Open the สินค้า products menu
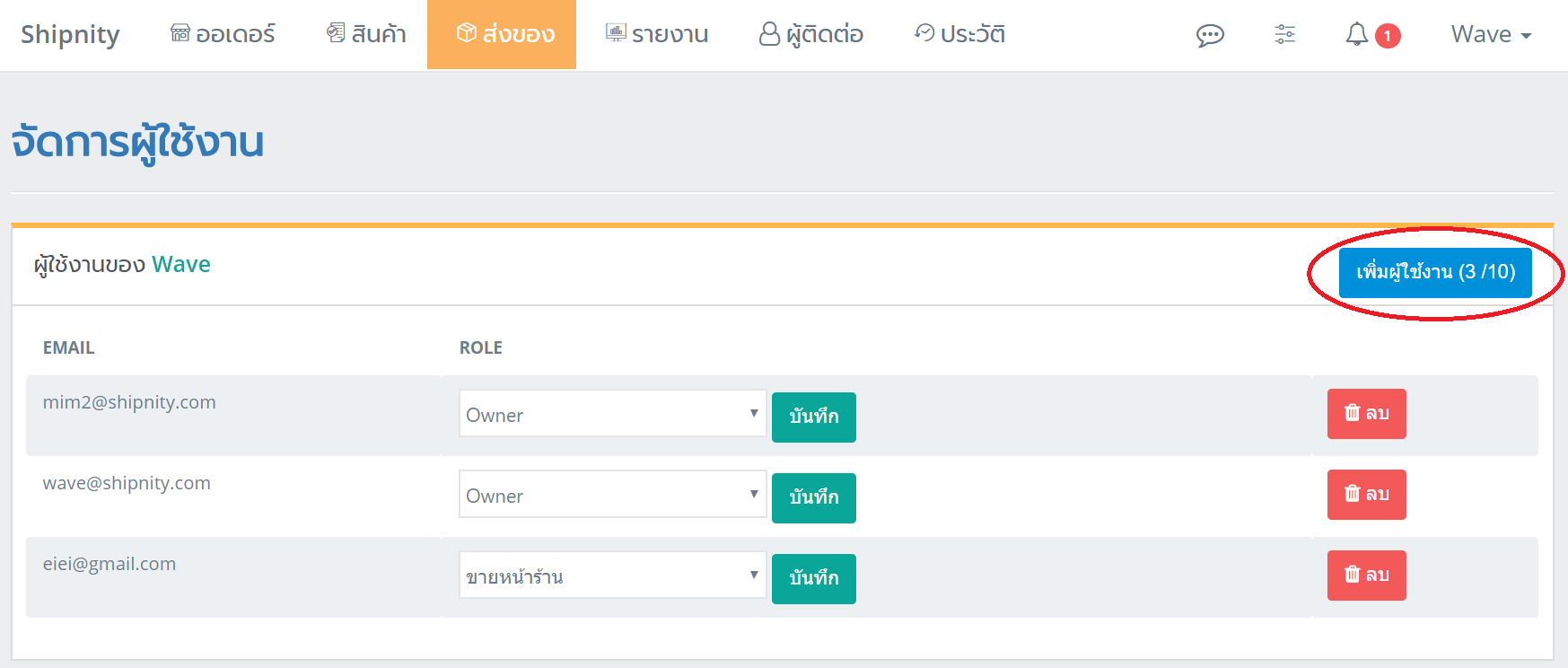 [x=366, y=34]
